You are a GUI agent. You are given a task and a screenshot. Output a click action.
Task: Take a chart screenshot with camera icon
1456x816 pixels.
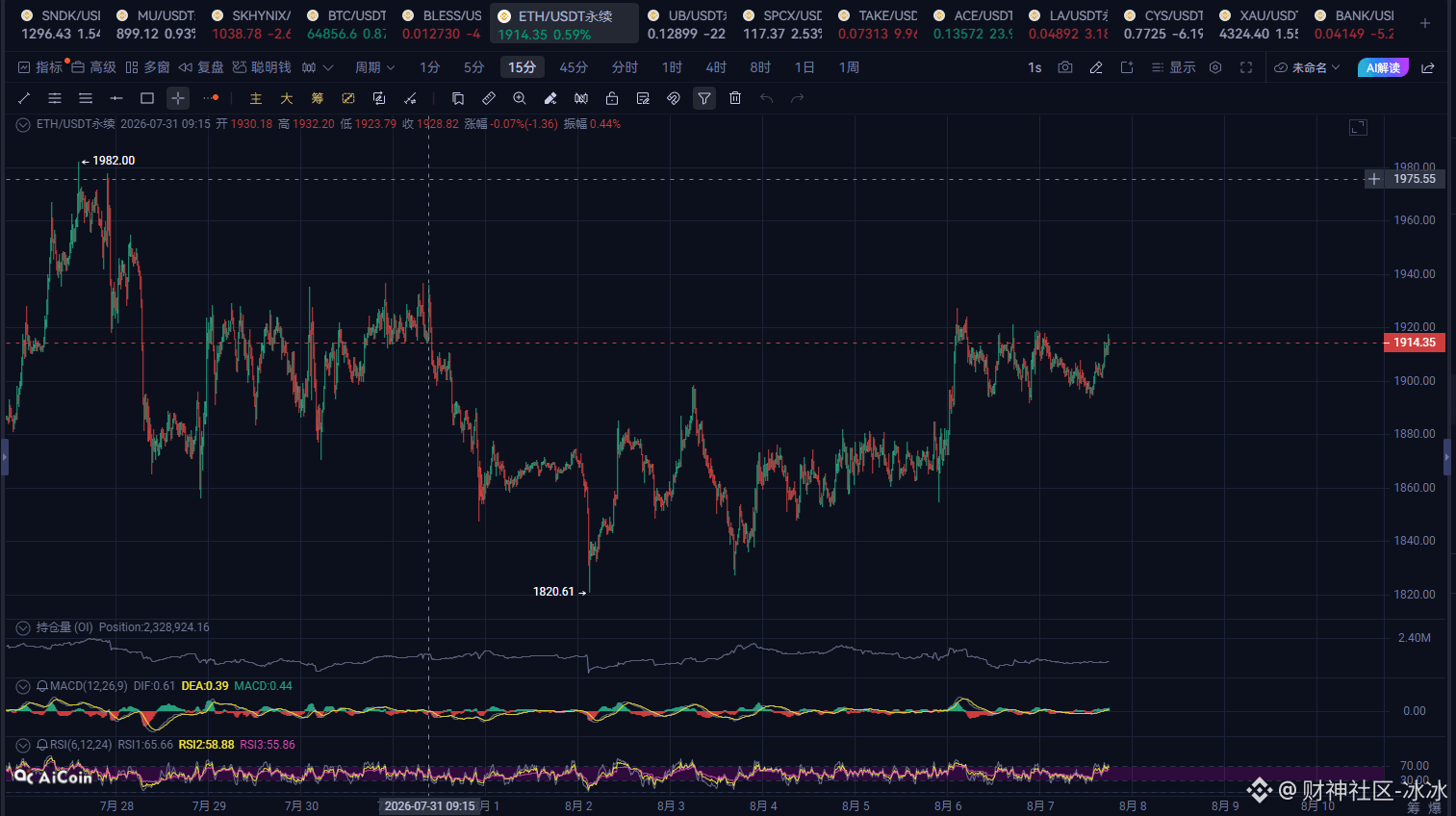1065,67
